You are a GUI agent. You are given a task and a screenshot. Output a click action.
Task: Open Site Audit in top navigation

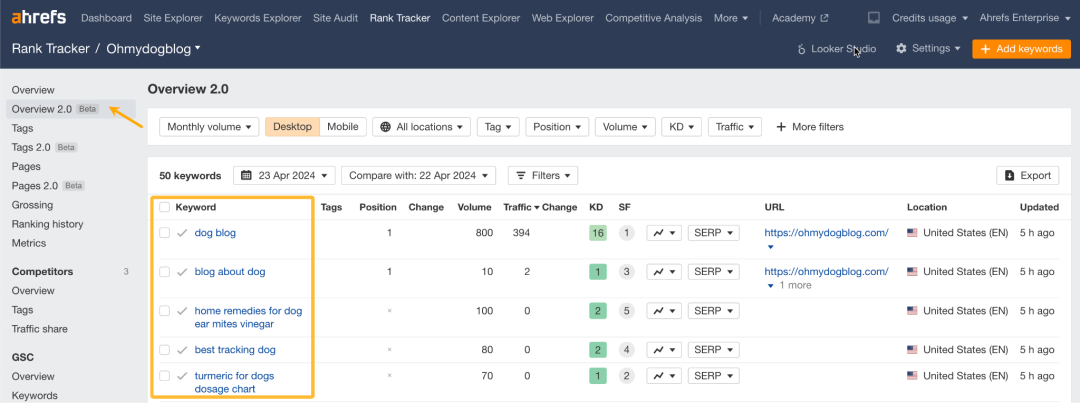[x=335, y=18]
